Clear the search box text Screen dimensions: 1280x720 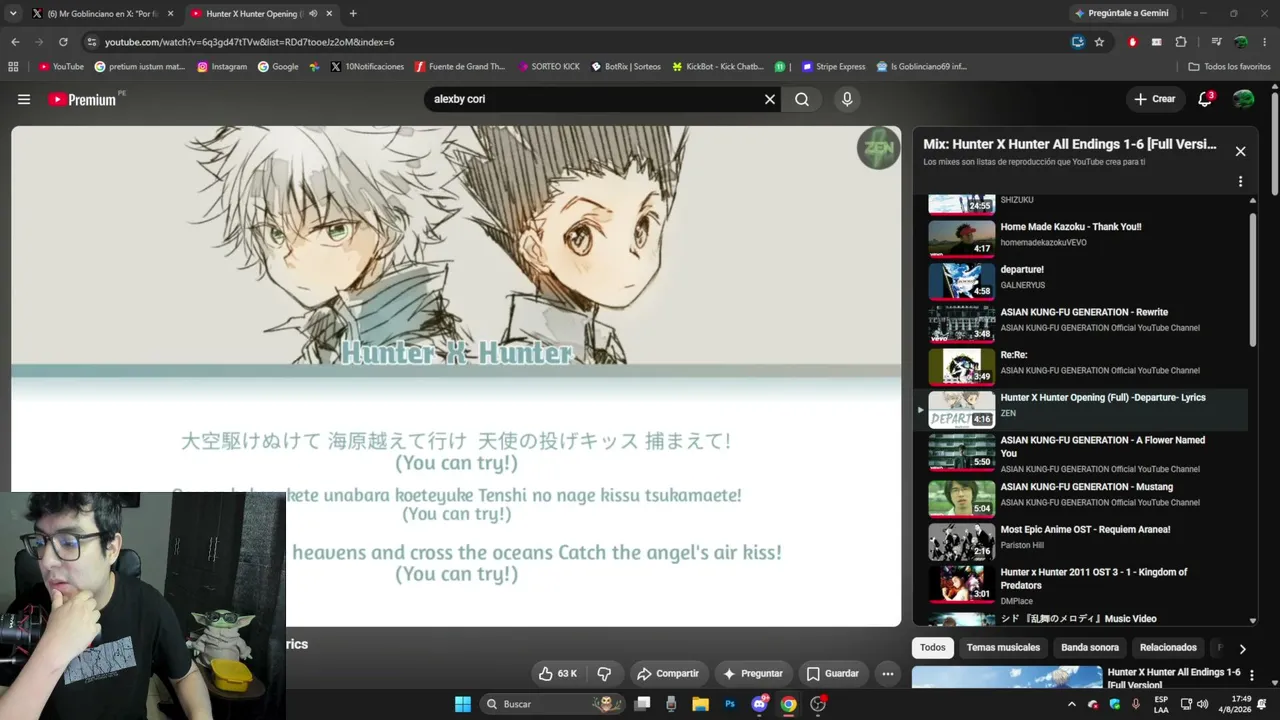(770, 99)
